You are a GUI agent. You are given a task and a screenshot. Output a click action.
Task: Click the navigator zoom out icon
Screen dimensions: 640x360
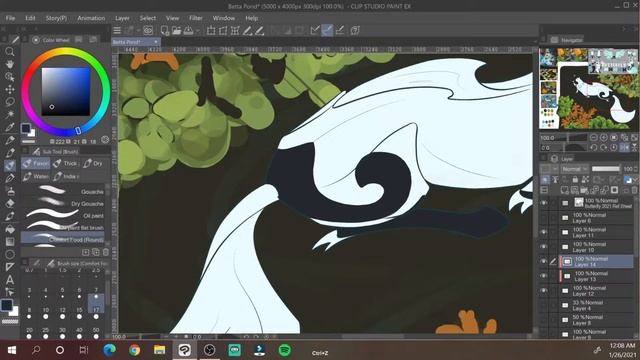[593, 138]
